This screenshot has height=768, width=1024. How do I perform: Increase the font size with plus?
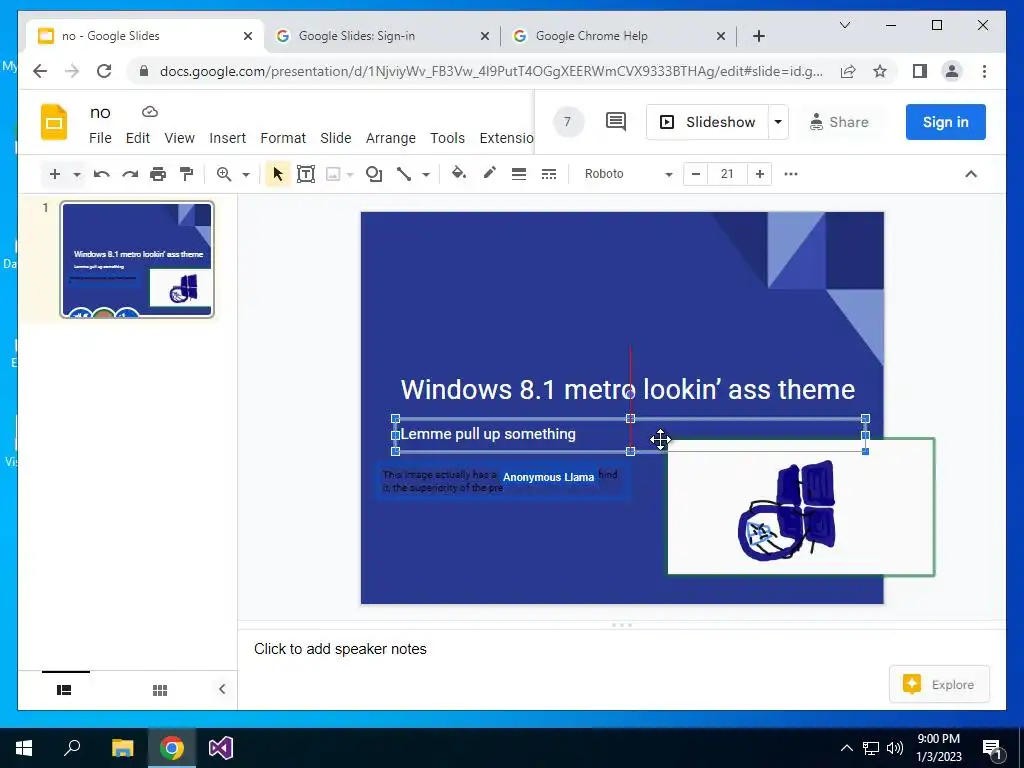pyautogui.click(x=760, y=174)
